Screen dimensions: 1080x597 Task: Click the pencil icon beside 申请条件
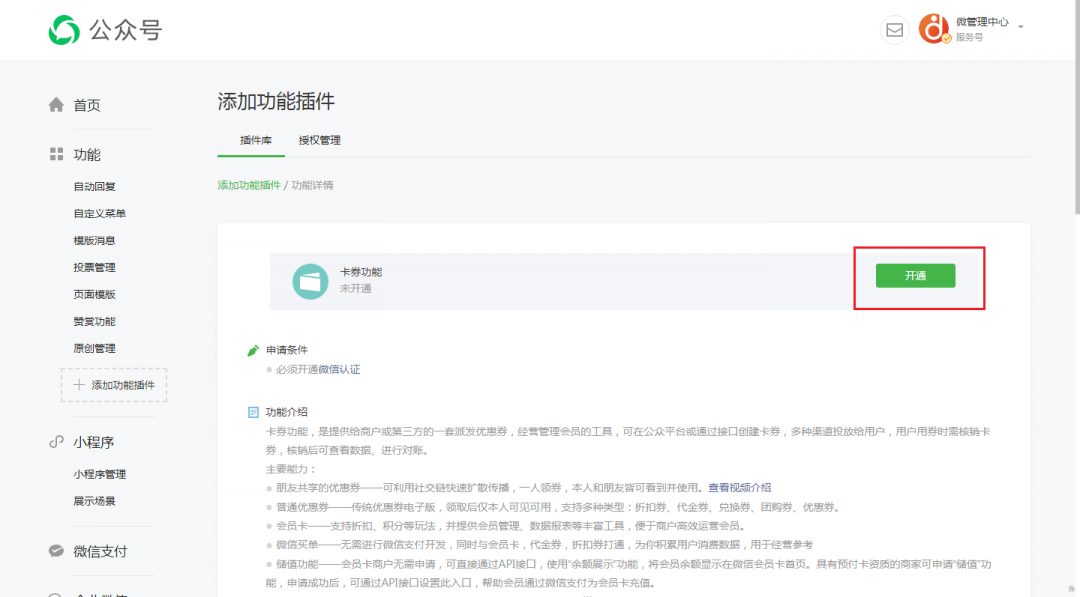254,351
